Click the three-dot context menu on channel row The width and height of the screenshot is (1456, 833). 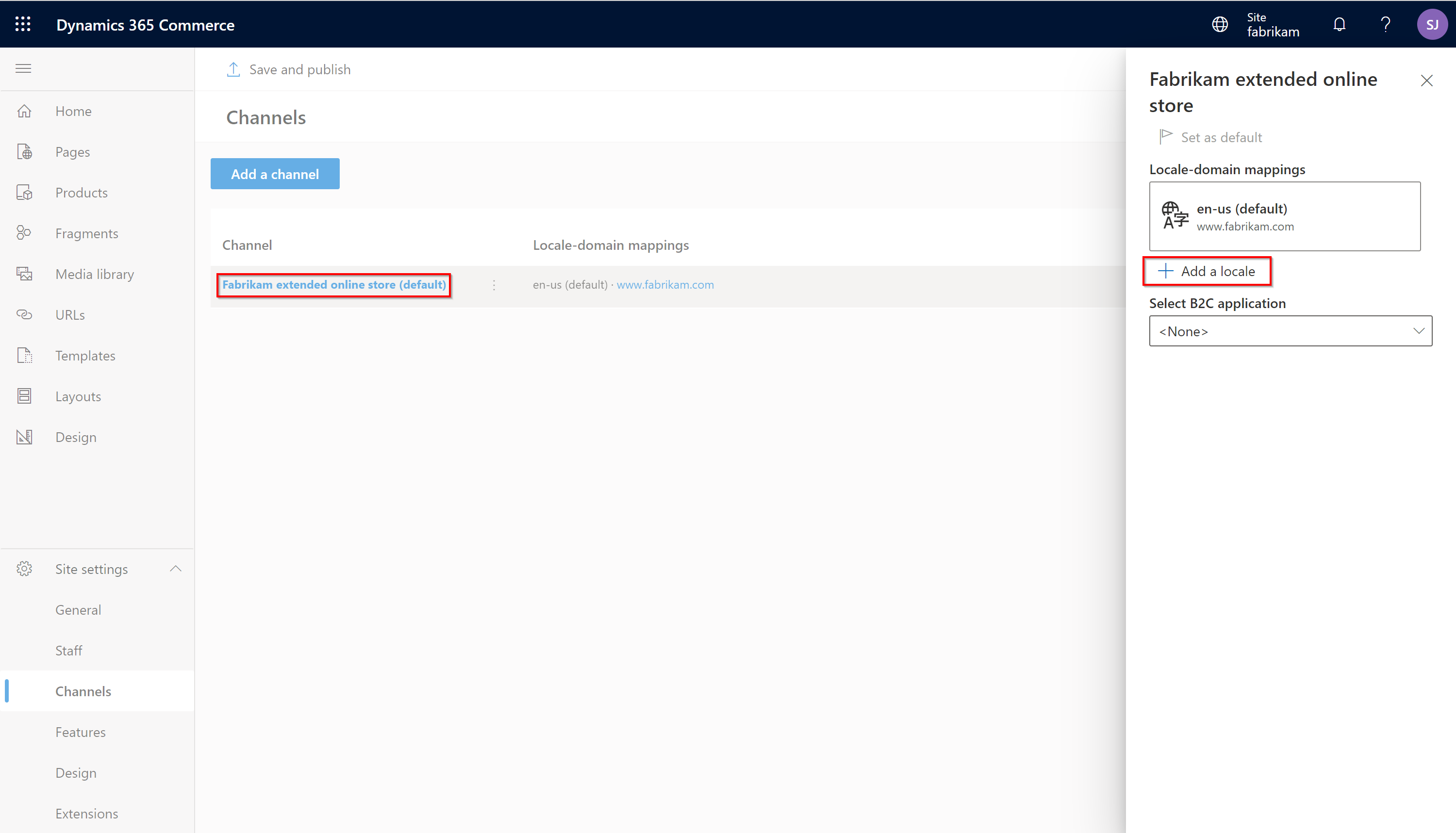494,284
